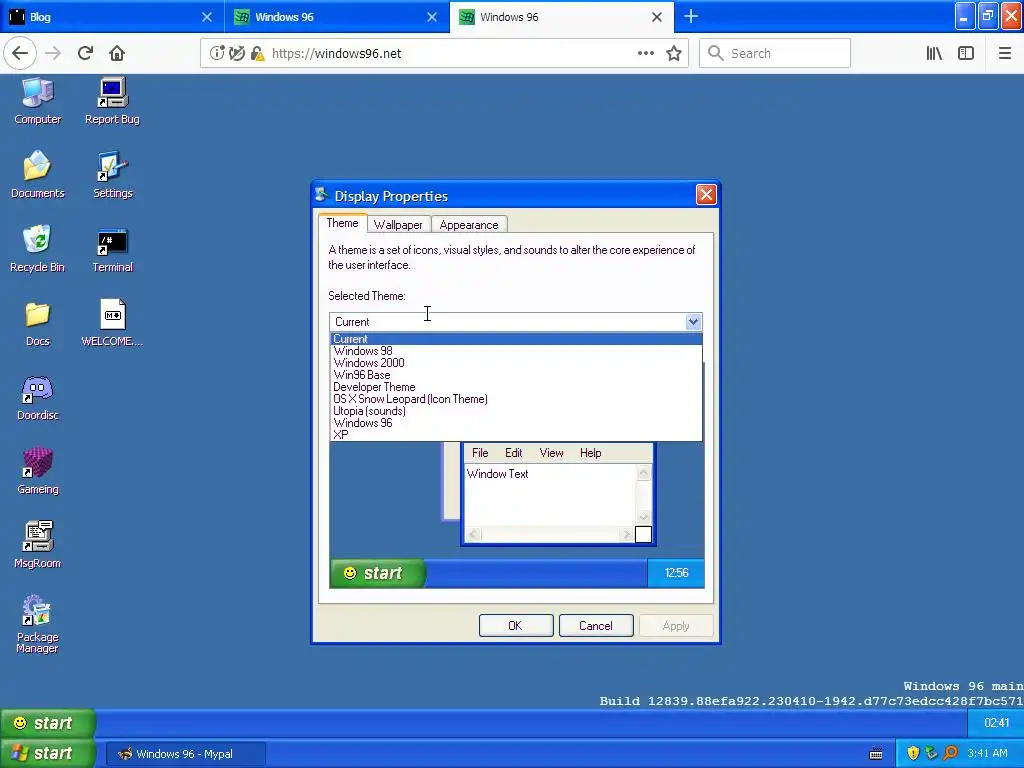The height and width of the screenshot is (768, 1024).
Task: Choose the XP theme option
Action: (516, 434)
